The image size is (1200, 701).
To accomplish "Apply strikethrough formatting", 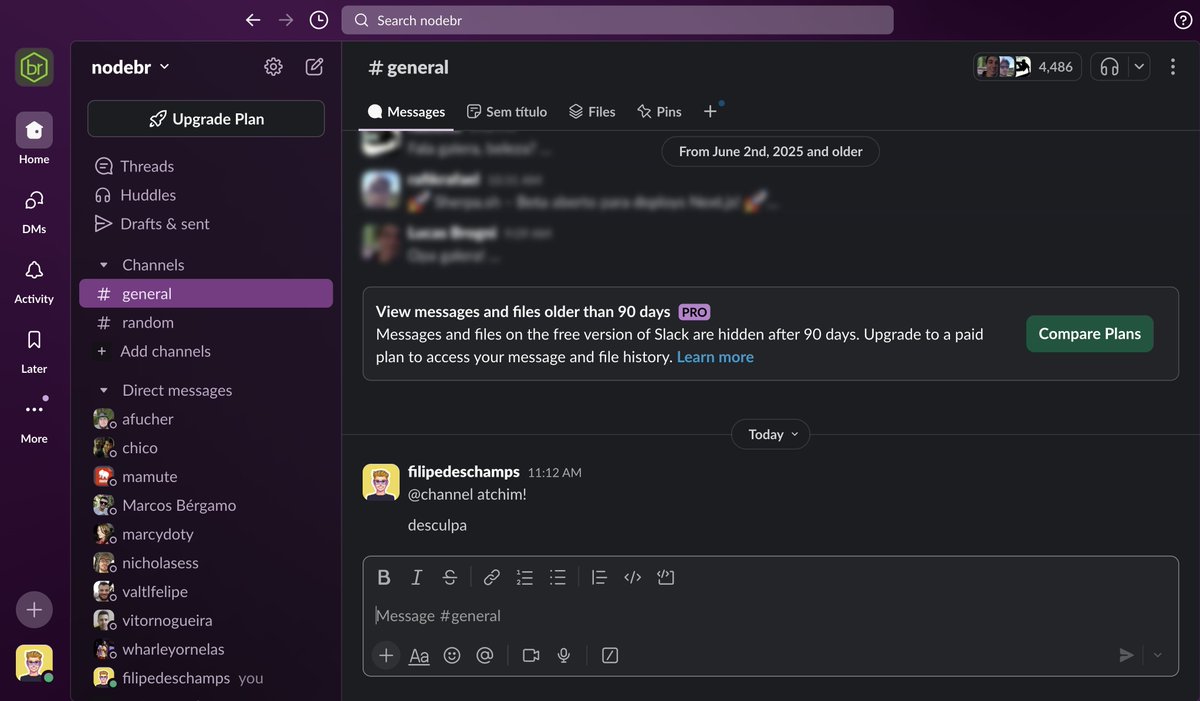I will pos(450,577).
